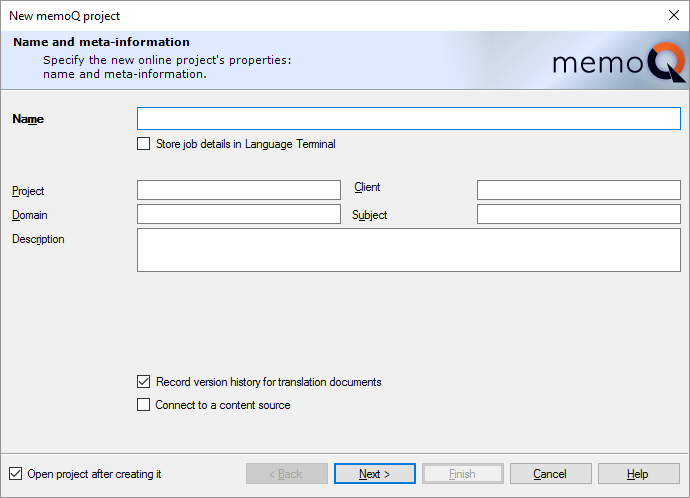Click the greyed-out Back button
This screenshot has width=690, height=498.
point(286,474)
